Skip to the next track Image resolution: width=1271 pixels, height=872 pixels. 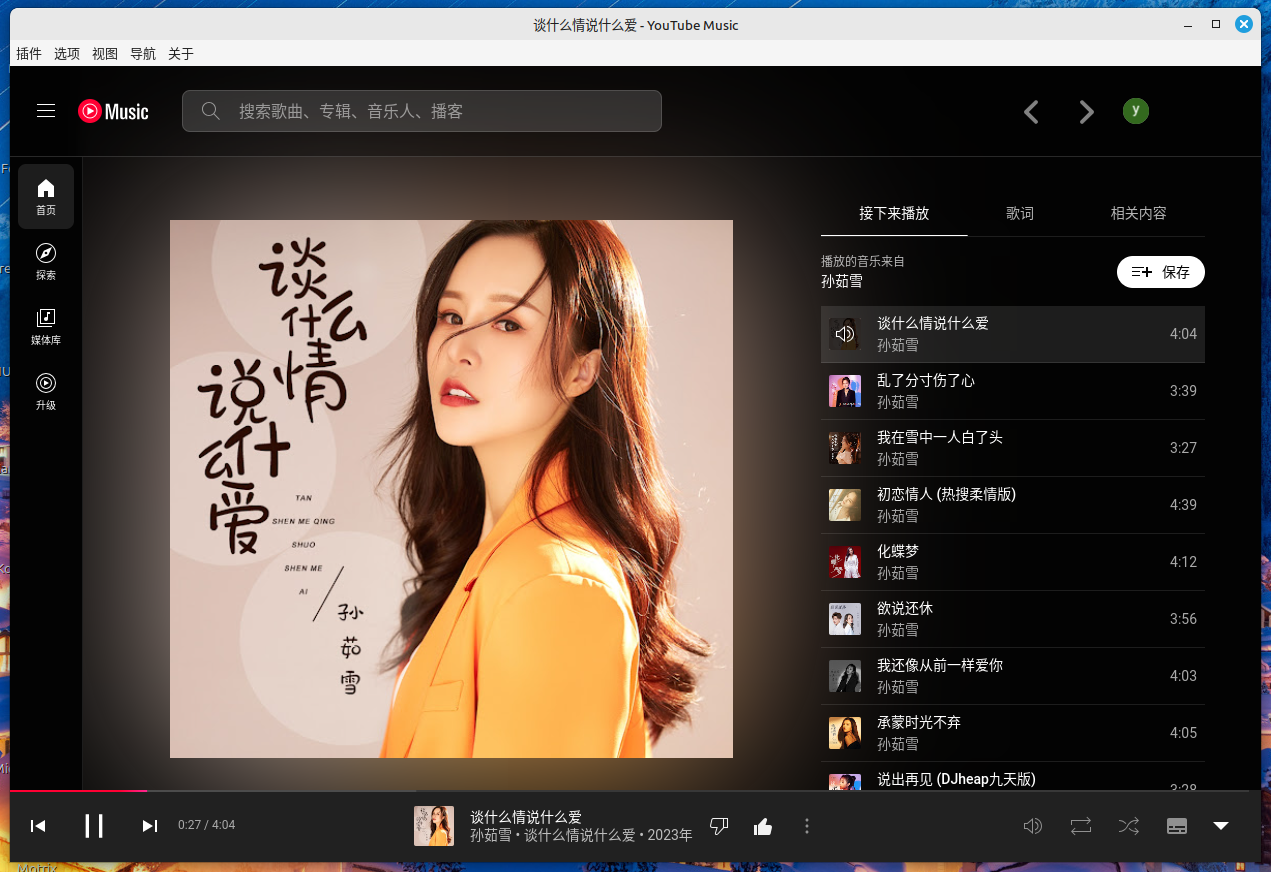(150, 825)
